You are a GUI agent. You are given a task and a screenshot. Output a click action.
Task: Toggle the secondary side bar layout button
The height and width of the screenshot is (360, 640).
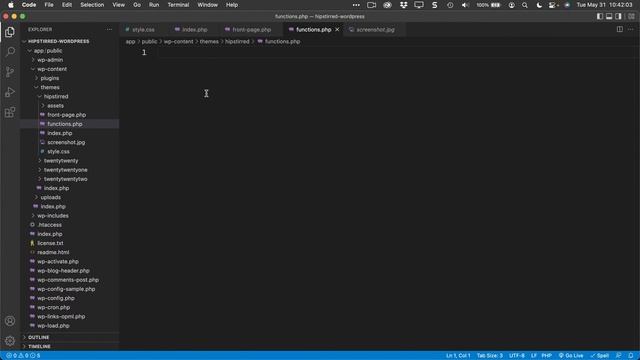coord(618,16)
